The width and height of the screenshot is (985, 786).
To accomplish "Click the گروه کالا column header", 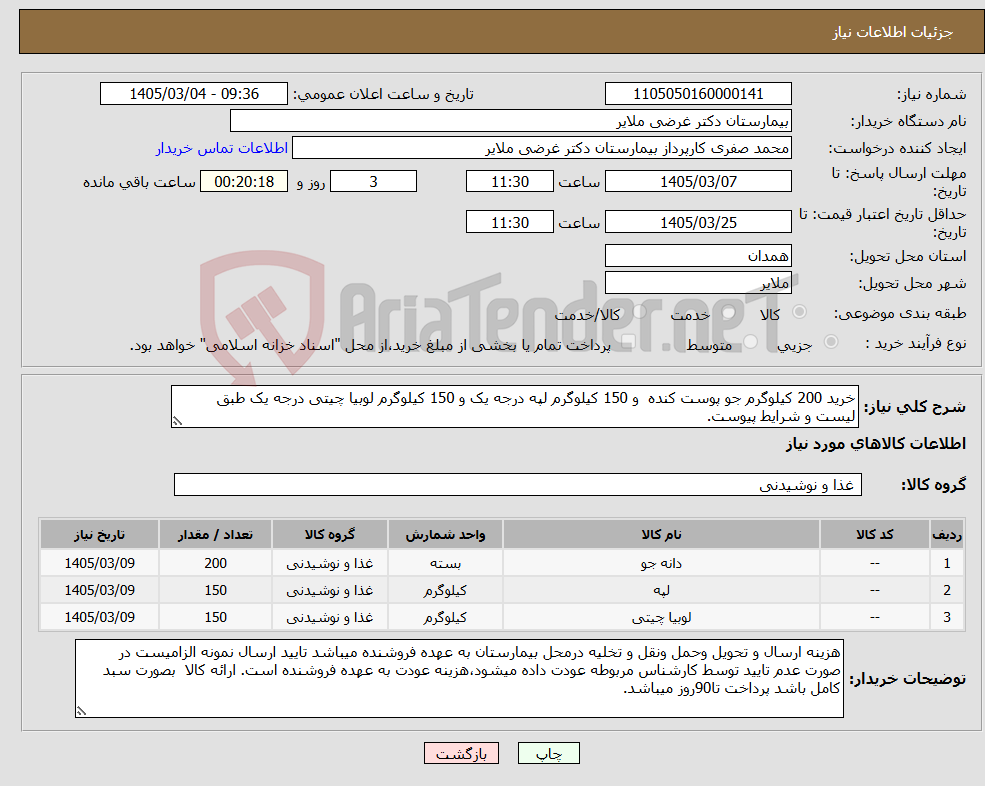I will pos(330,534).
